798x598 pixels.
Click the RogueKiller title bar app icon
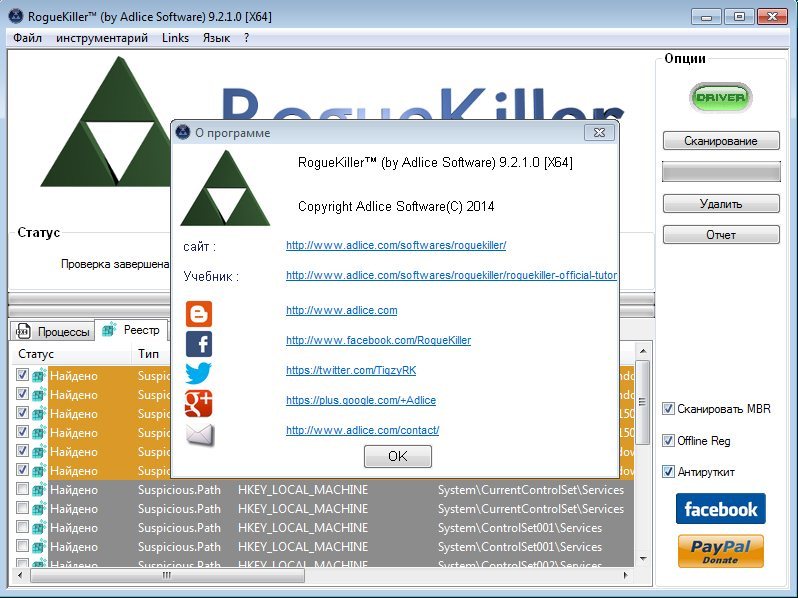16,16
